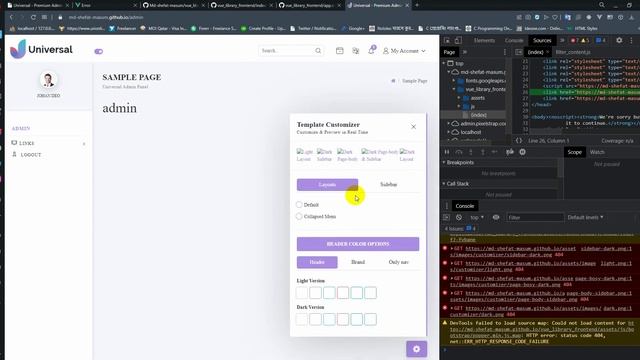
Task: Toggle the sidebar switch next to logo
Action: coord(98,51)
